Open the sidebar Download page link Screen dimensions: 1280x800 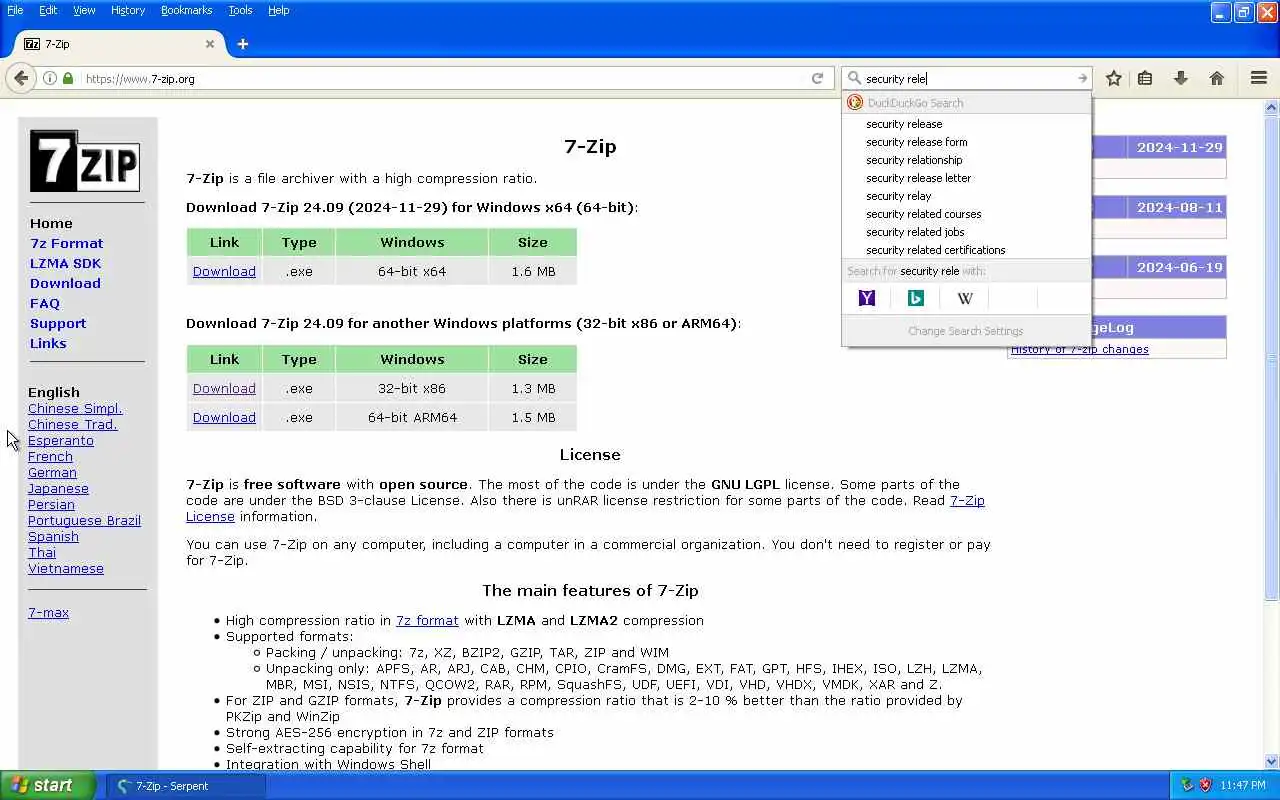tap(65, 283)
